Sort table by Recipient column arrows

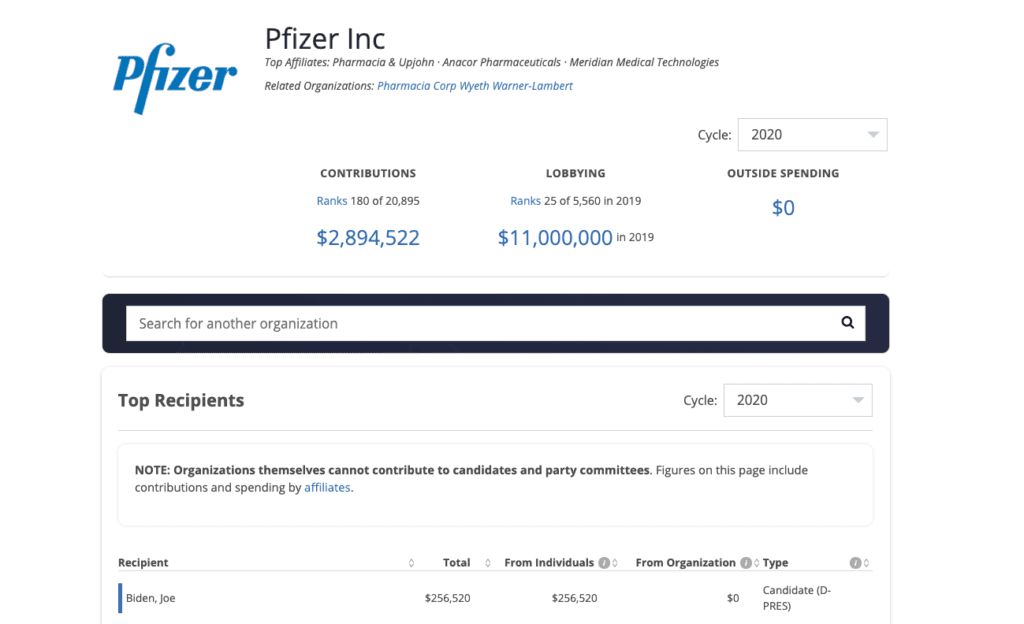point(411,563)
